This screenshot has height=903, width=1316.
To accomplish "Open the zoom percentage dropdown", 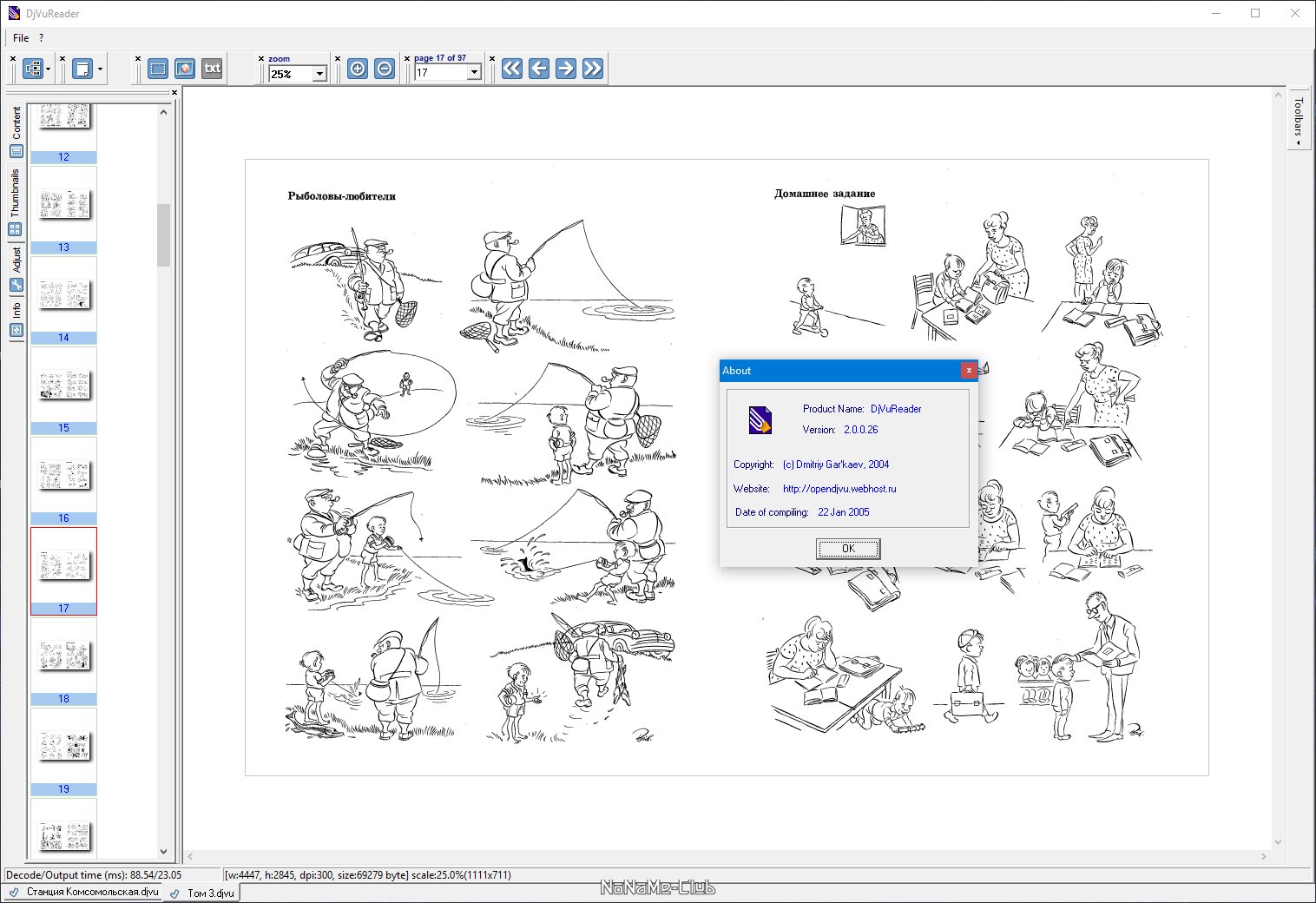I will pos(319,75).
